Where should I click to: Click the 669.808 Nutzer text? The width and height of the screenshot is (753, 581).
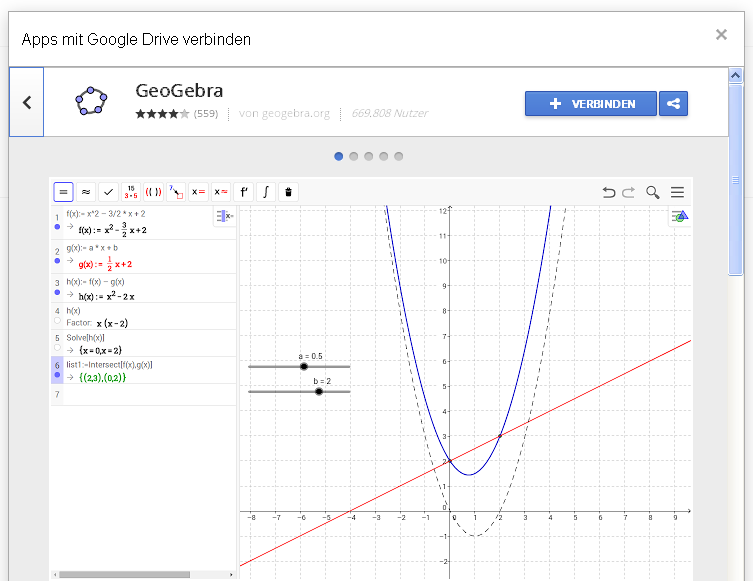point(390,113)
